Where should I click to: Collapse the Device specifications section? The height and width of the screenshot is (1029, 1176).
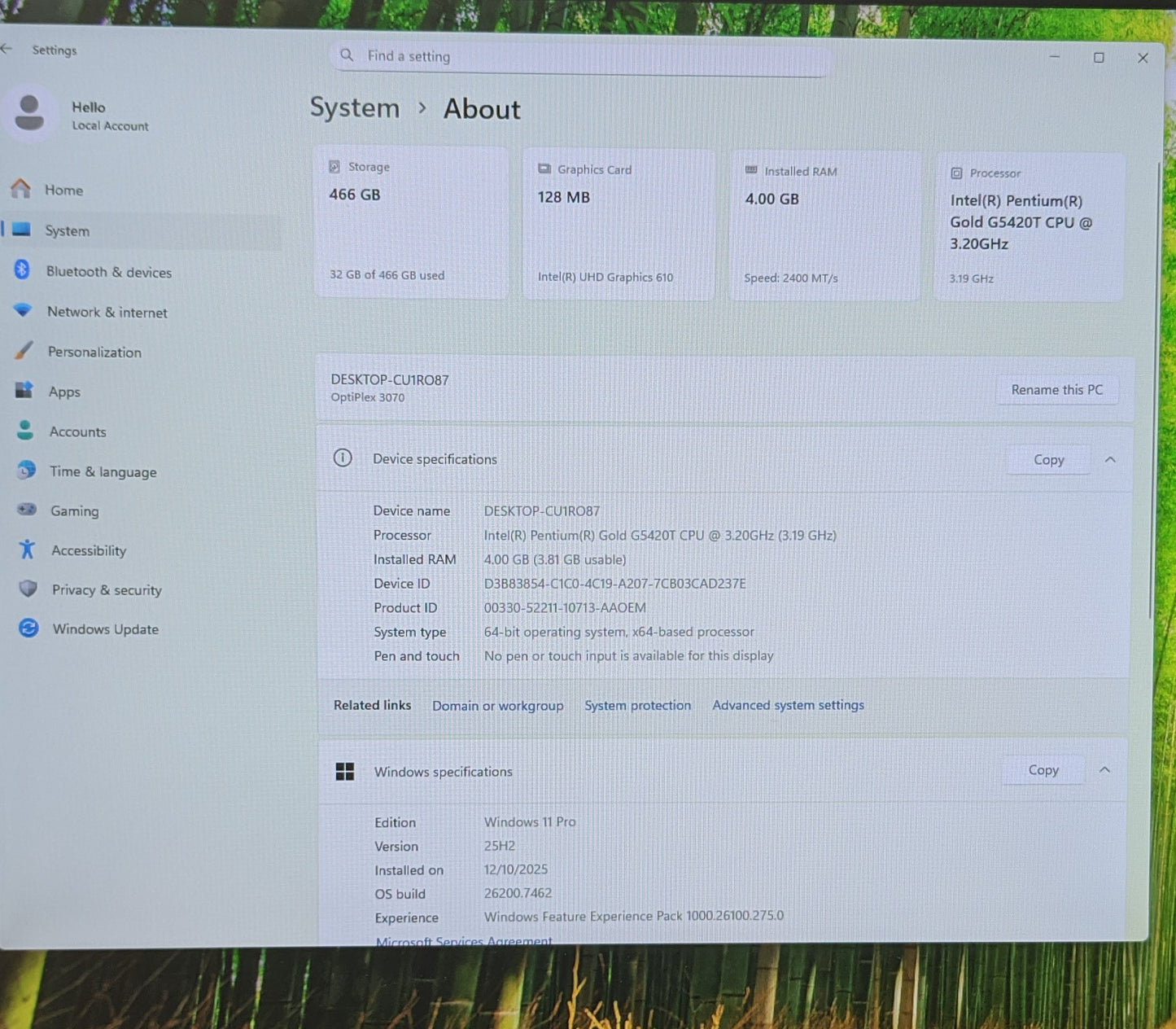(1110, 460)
